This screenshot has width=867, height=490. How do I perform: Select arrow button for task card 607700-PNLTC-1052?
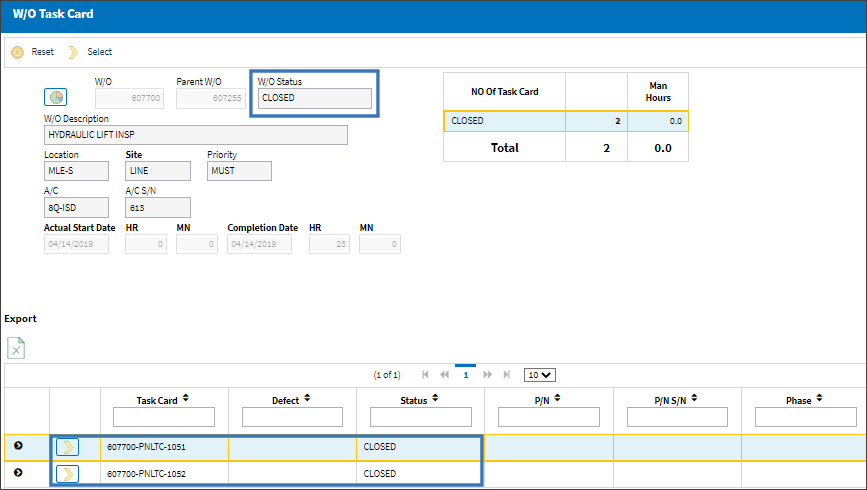(67, 474)
